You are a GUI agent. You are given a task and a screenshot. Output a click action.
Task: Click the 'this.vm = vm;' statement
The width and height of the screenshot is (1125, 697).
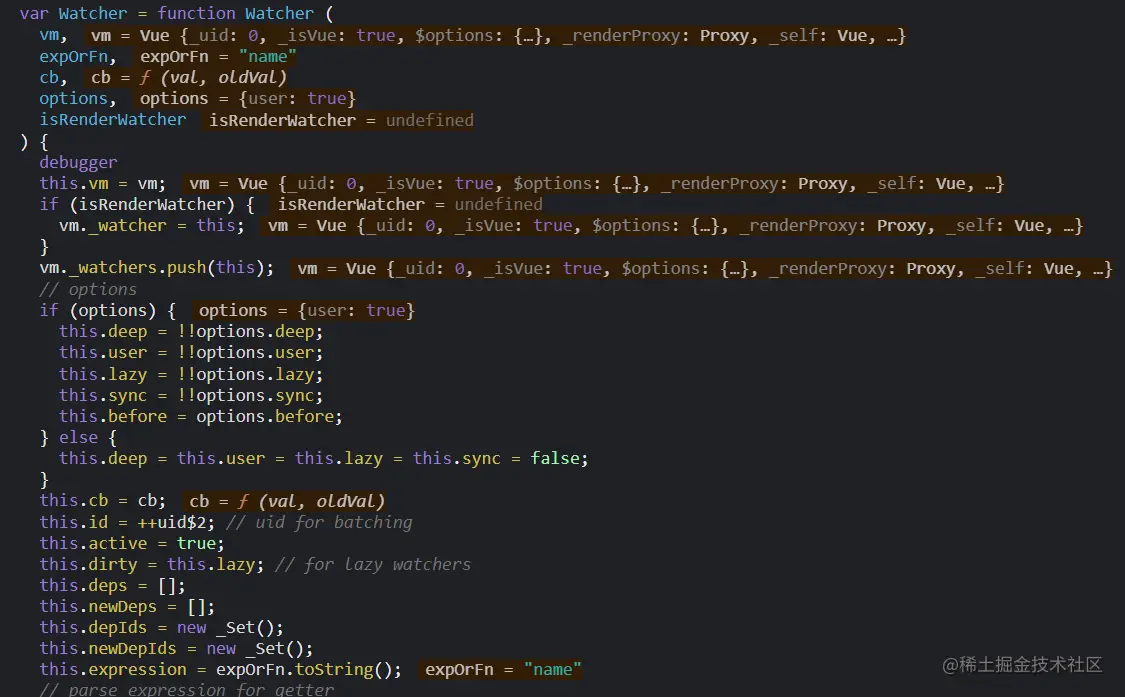[103, 184]
